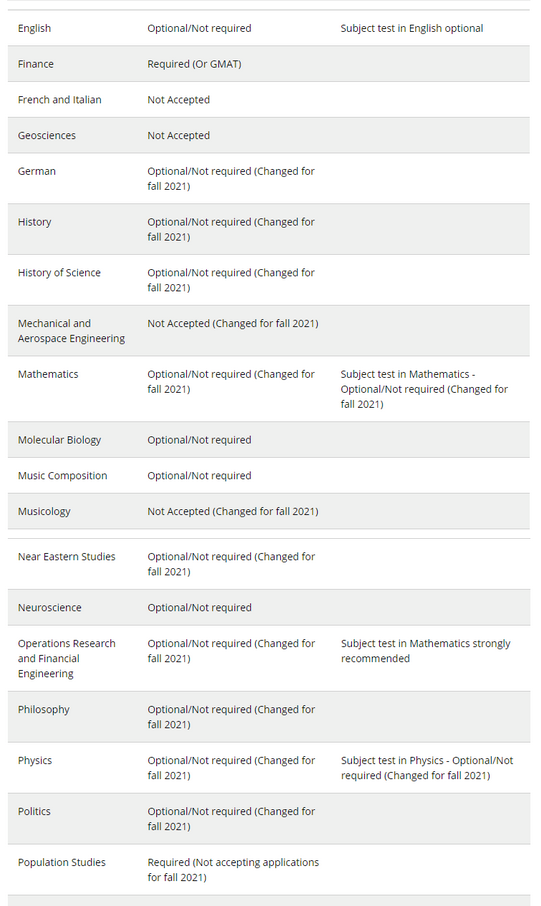This screenshot has height=906, width=541.
Task: Click the Music Composition department name
Action: click(x=62, y=476)
